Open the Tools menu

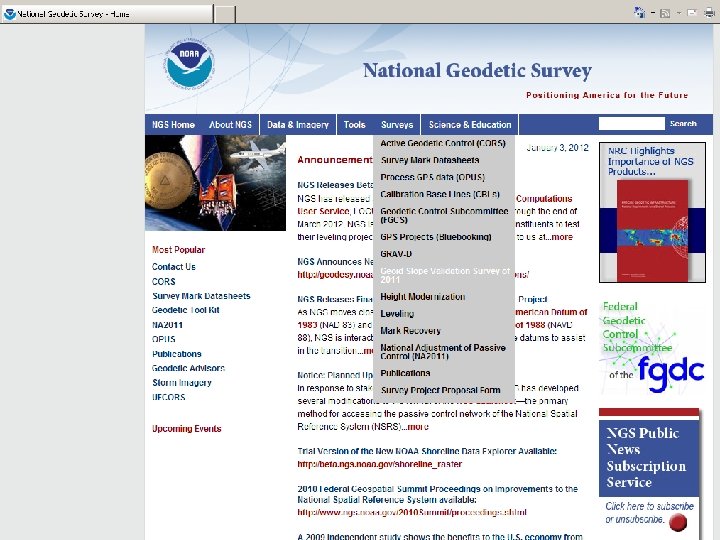tap(354, 124)
